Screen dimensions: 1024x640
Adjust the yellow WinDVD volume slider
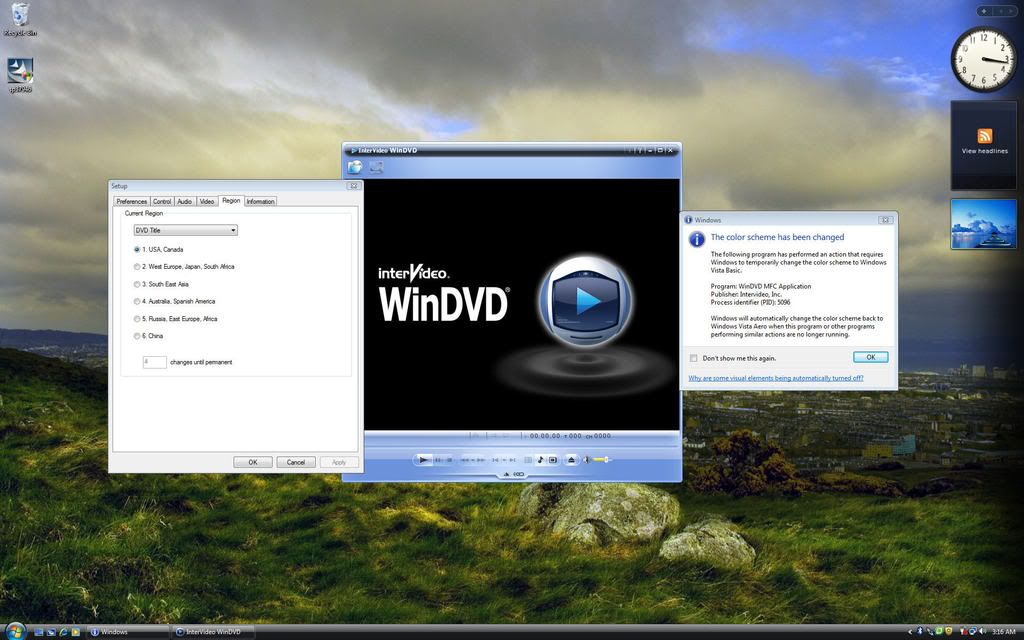click(x=601, y=460)
